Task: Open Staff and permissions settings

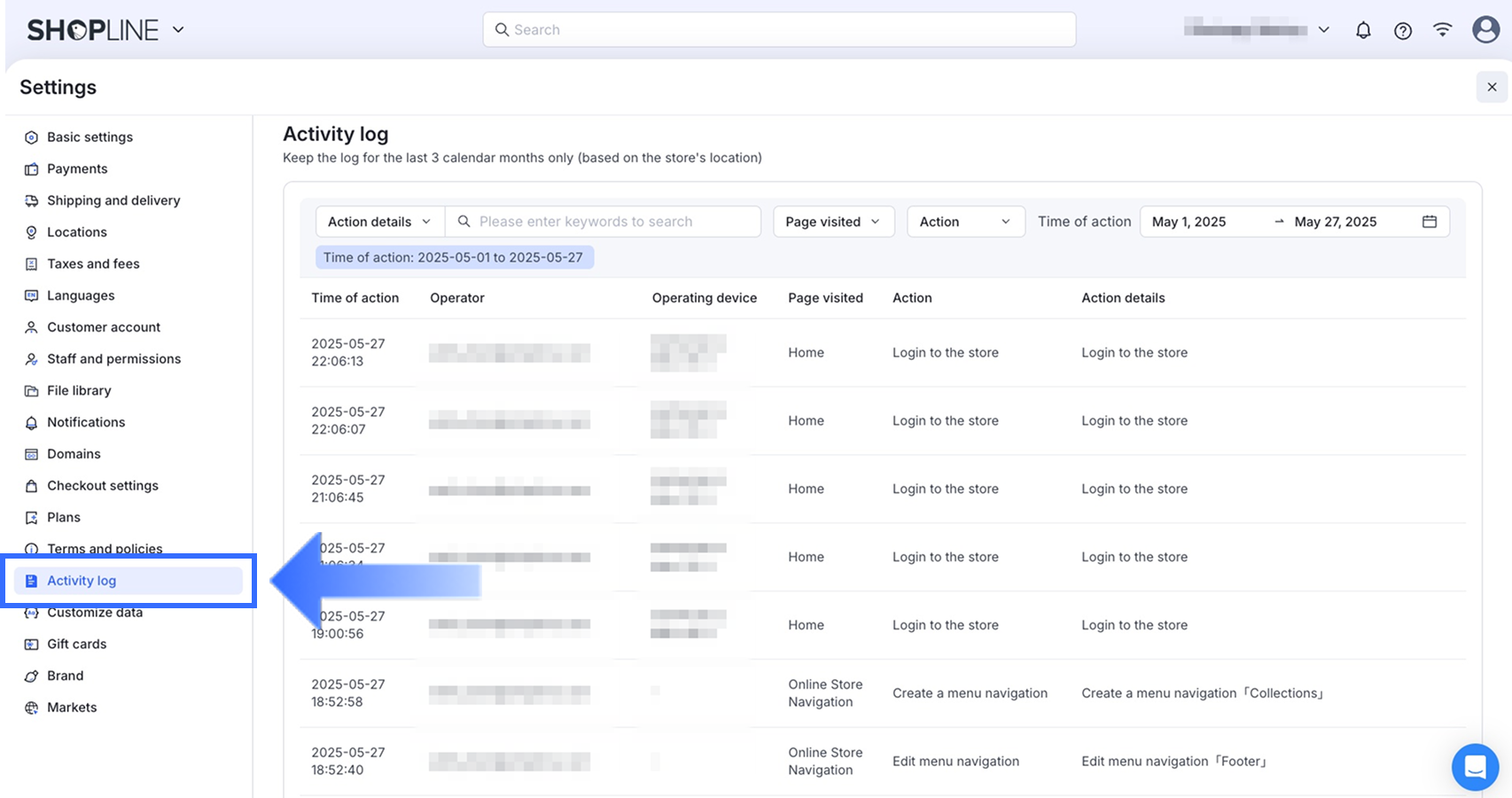Action: coord(113,359)
